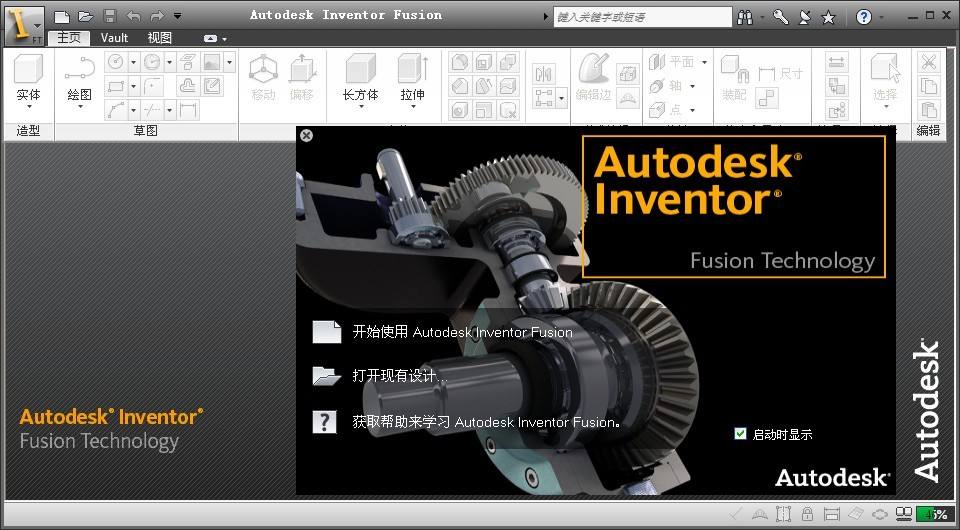This screenshot has width=960, height=530.
Task: Click the project geometry sketch icon
Action: [188, 62]
